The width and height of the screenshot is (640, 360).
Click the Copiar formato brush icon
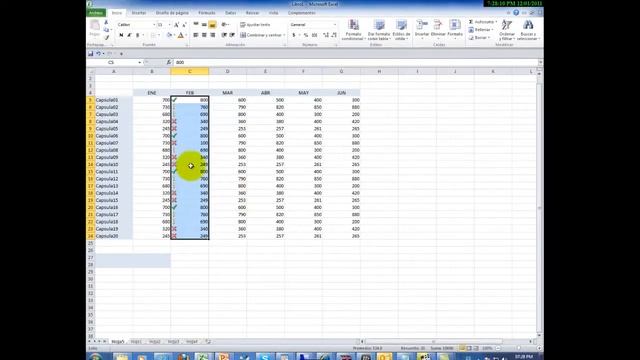click(x=107, y=37)
